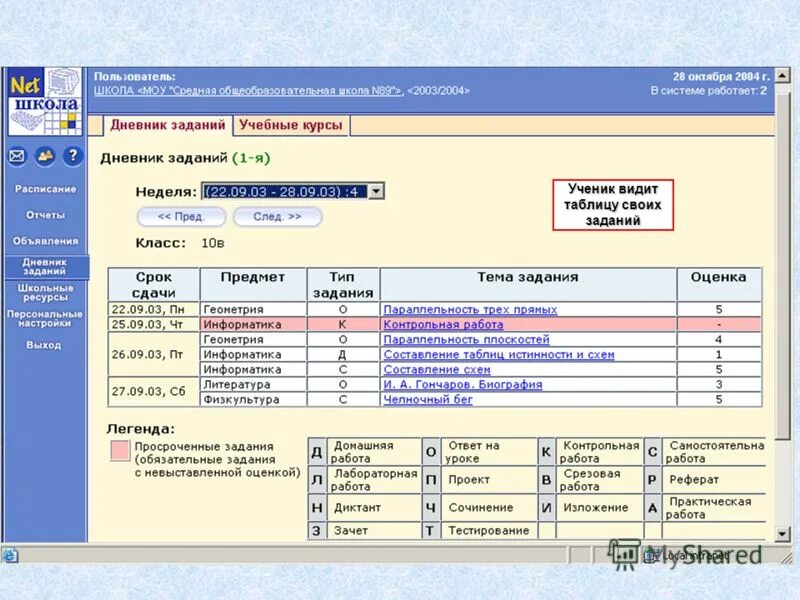Open the users forum icon
Screen dimensions: 800x600
[x=45, y=156]
